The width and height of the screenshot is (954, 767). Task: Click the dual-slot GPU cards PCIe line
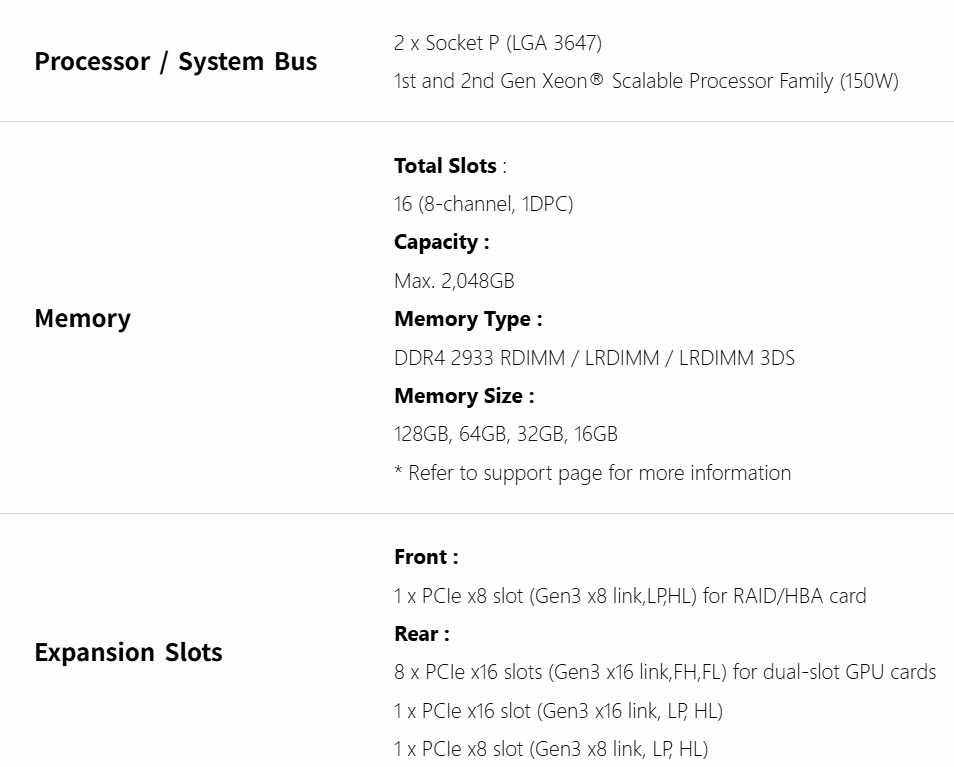(x=664, y=672)
